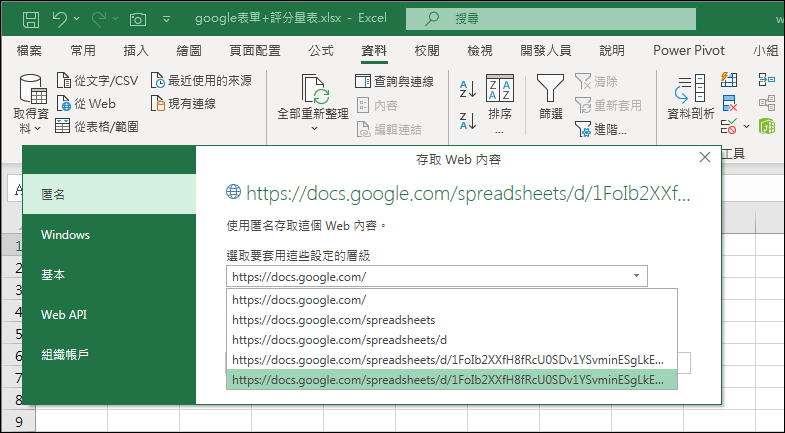This screenshot has width=785, height=433.
Task: Expand the 全部重新整理 dropdown arrow
Action: 314,129
